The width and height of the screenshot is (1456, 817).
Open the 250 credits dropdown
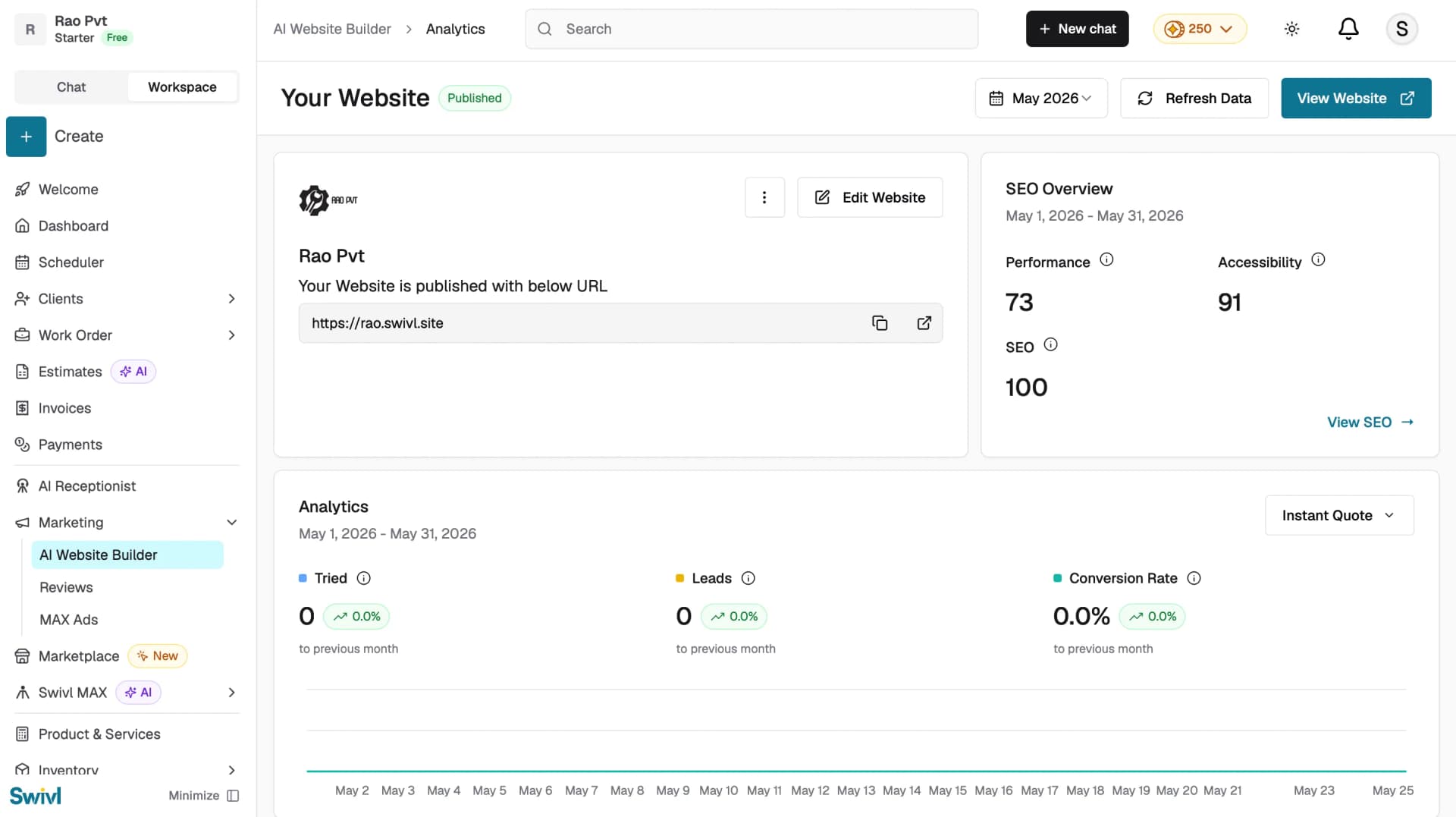(x=1200, y=29)
